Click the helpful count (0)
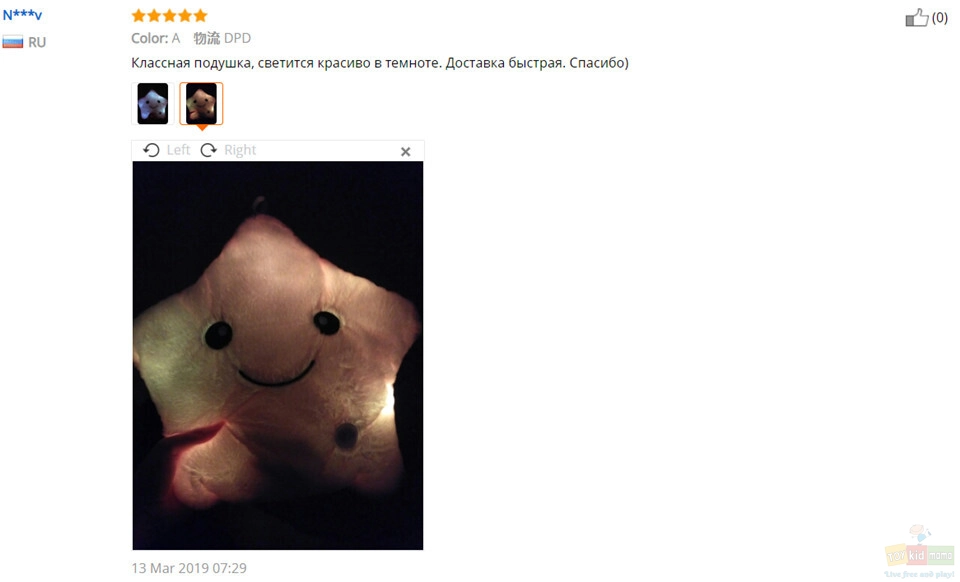 point(940,18)
